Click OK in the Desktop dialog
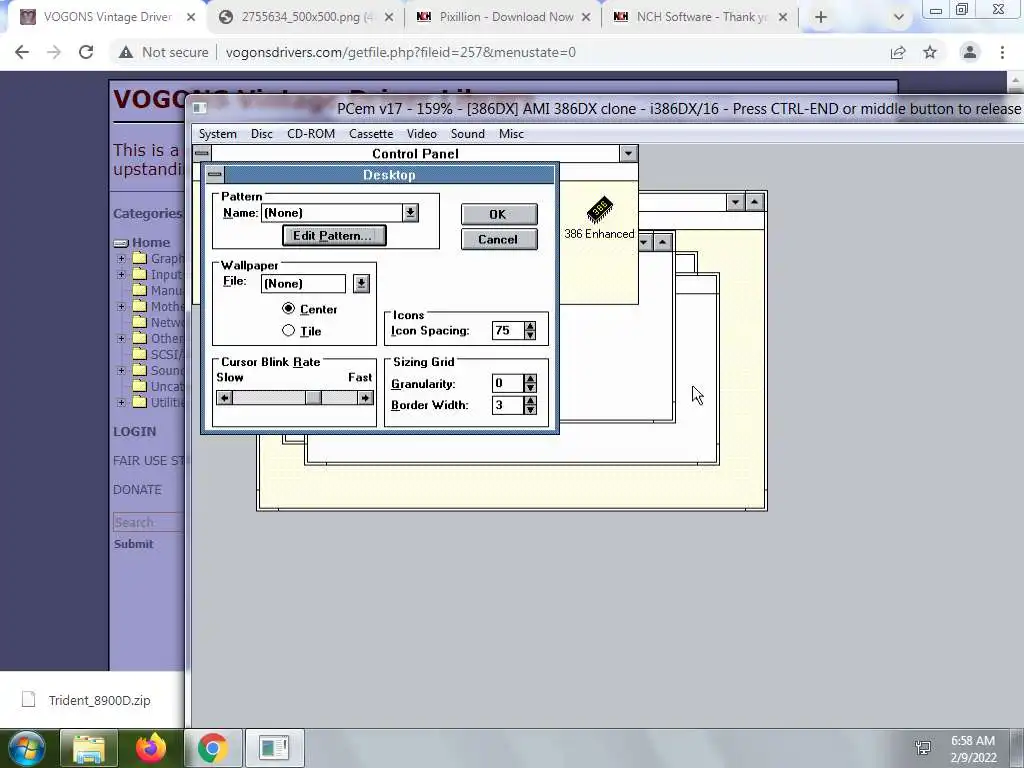 499,214
